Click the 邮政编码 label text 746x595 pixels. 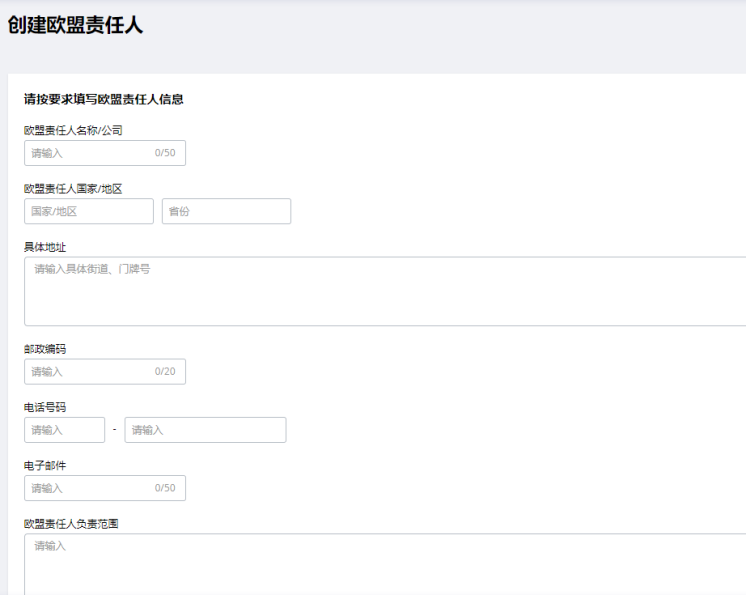pyautogui.click(x=45, y=349)
